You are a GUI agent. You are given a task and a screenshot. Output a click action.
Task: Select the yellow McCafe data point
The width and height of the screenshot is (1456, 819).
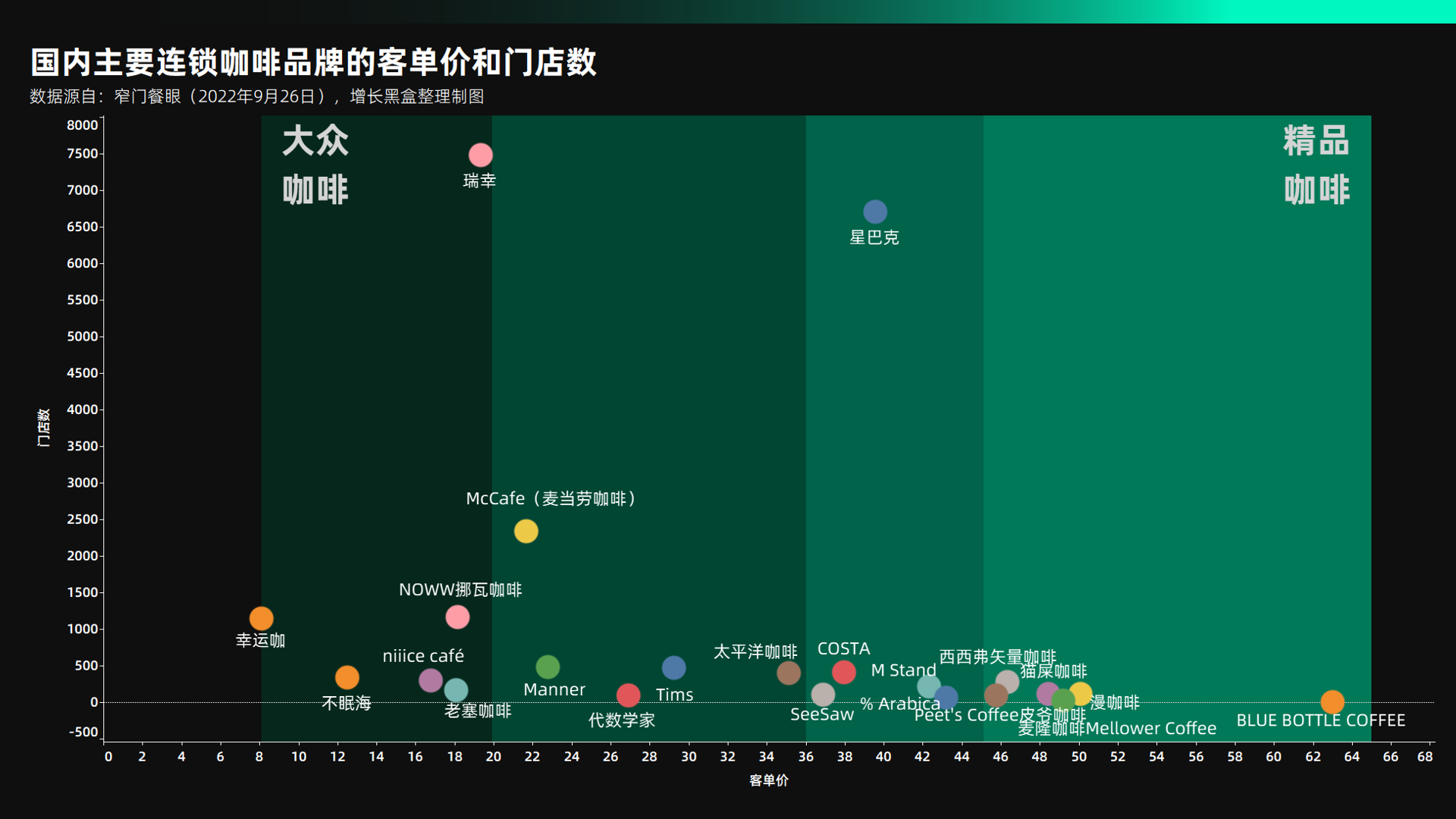click(x=526, y=531)
